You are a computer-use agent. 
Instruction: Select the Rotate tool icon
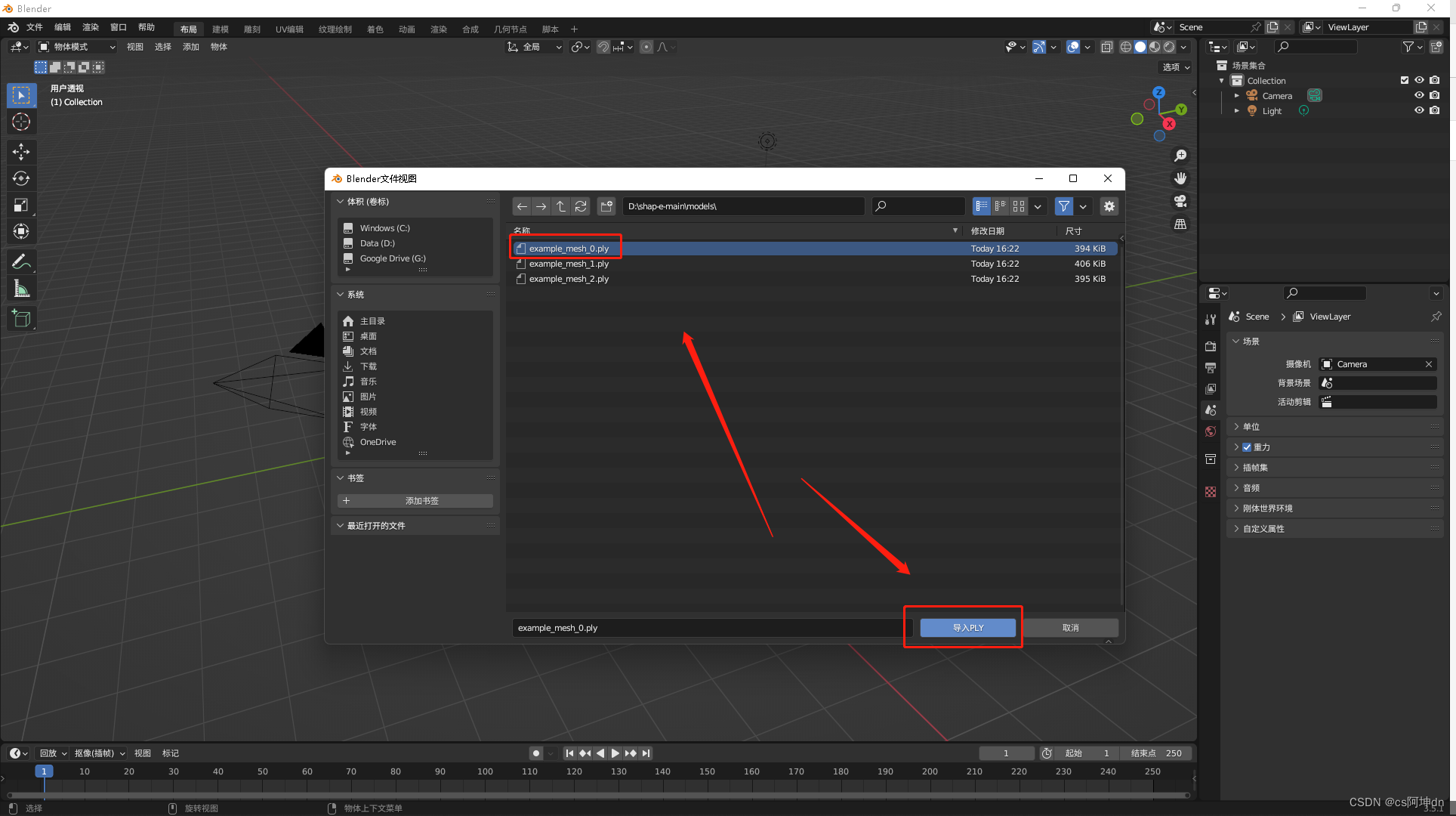22,179
